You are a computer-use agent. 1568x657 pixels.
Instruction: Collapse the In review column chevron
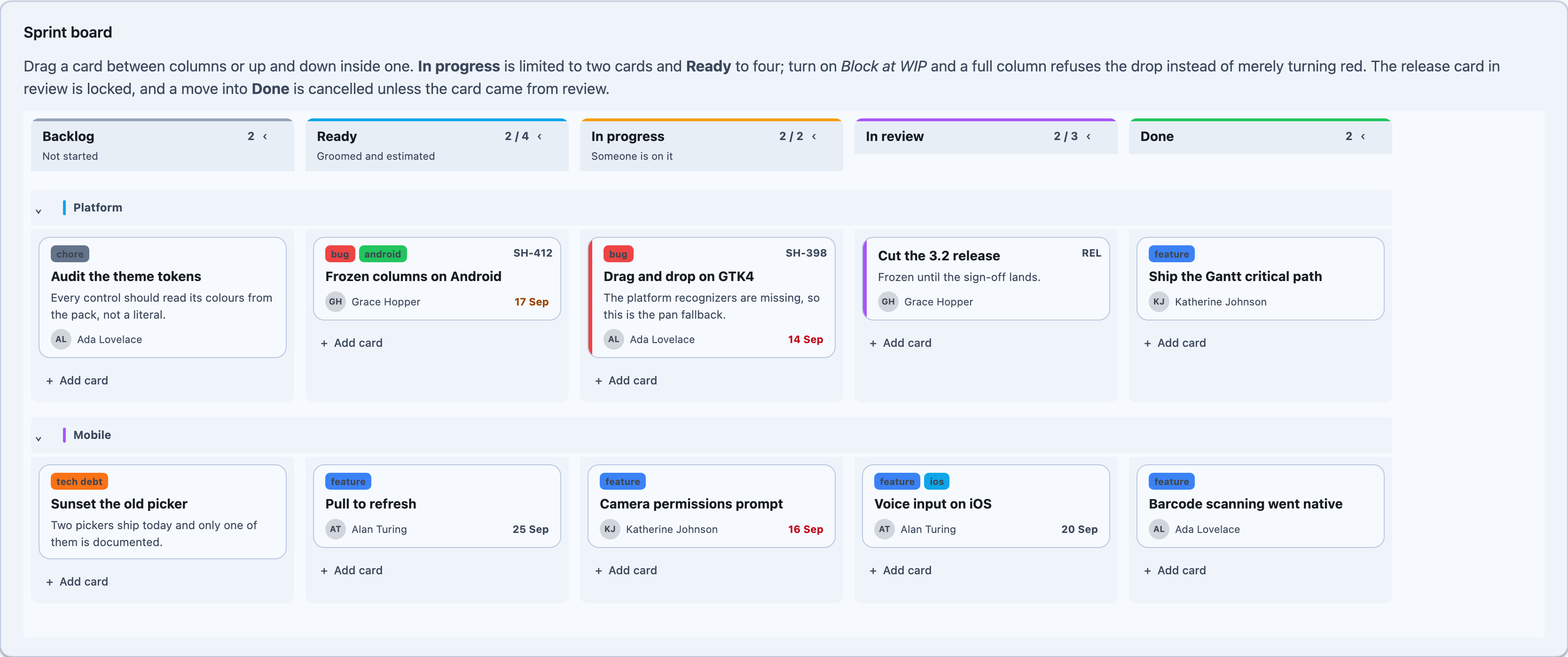[1089, 136]
